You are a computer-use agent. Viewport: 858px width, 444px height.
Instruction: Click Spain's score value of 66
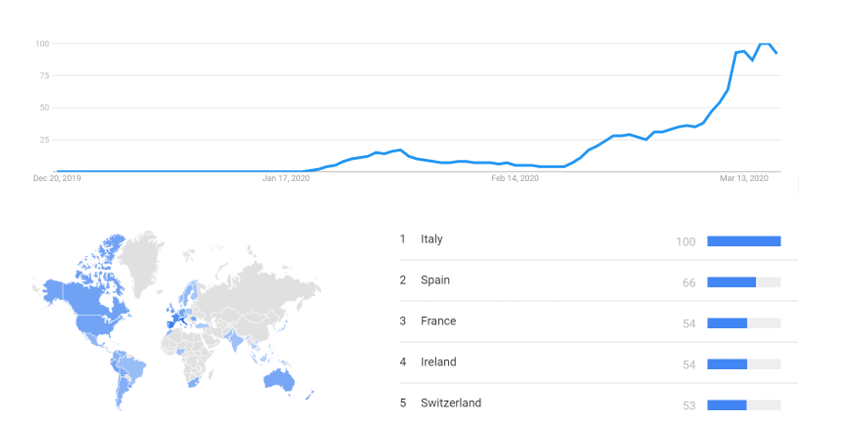pos(688,283)
